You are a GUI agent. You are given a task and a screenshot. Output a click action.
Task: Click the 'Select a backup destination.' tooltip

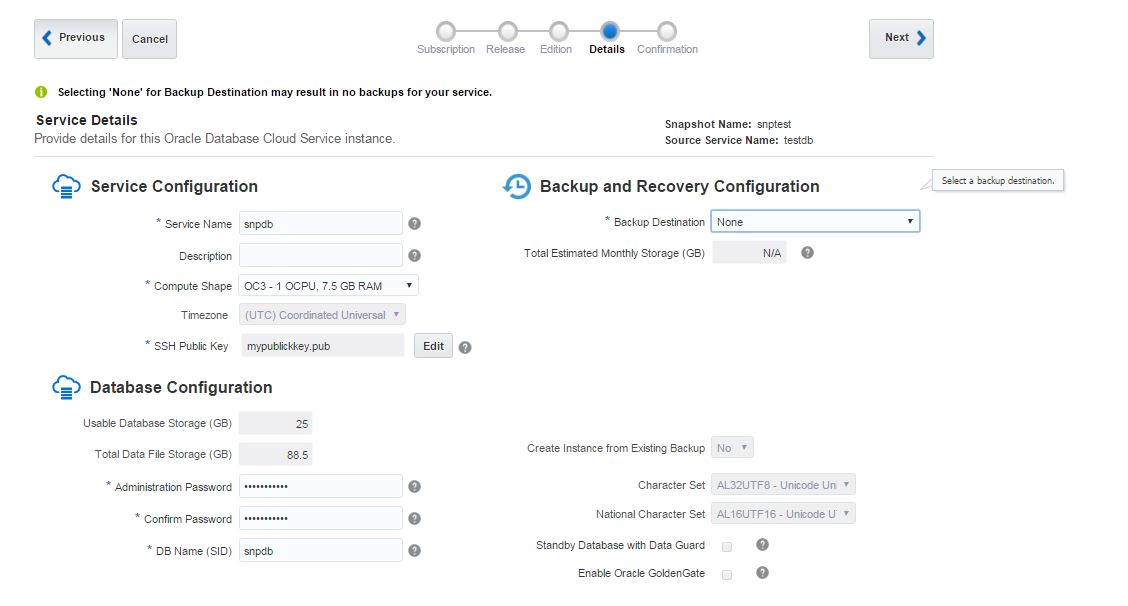998,181
